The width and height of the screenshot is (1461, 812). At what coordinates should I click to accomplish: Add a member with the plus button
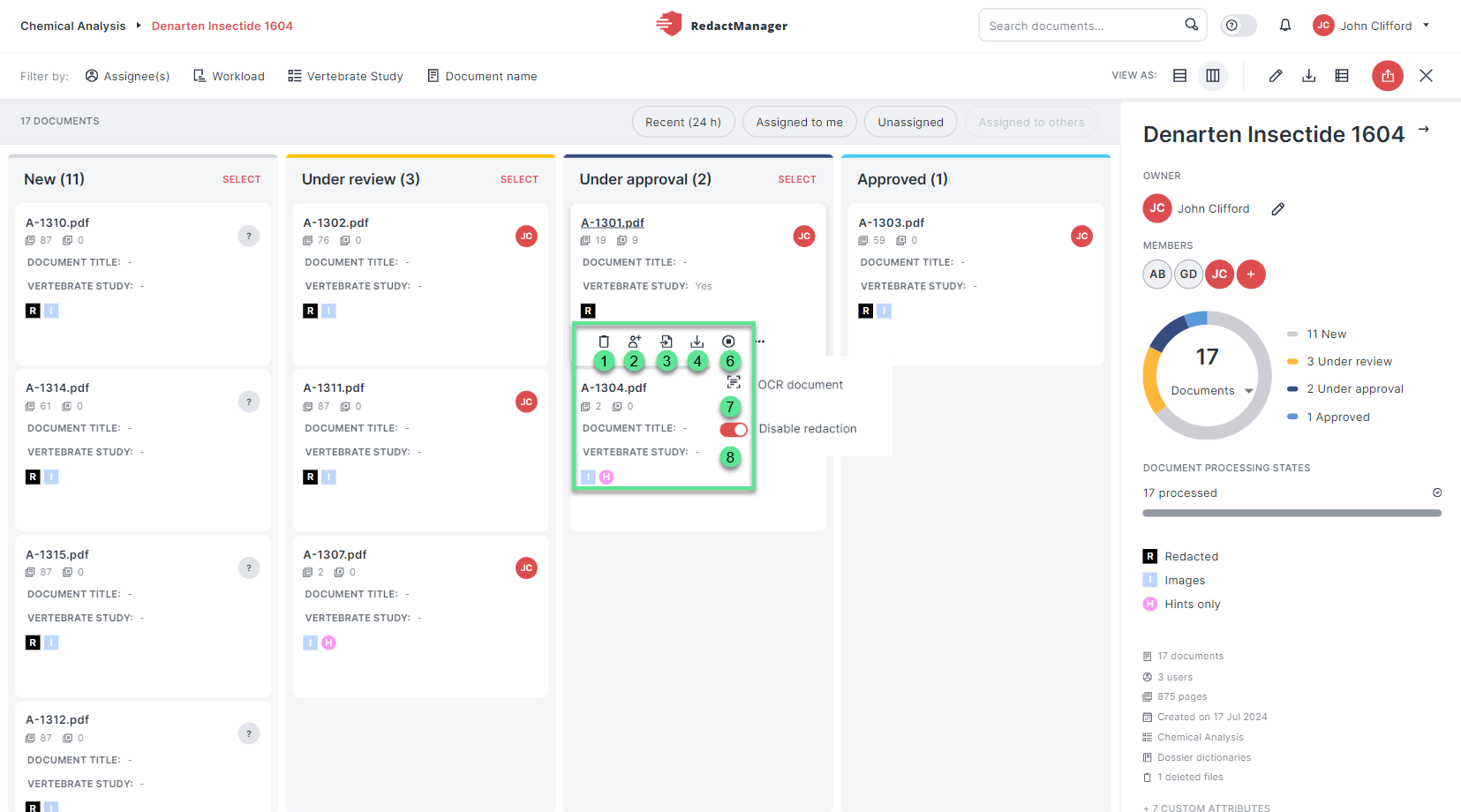[1251, 274]
